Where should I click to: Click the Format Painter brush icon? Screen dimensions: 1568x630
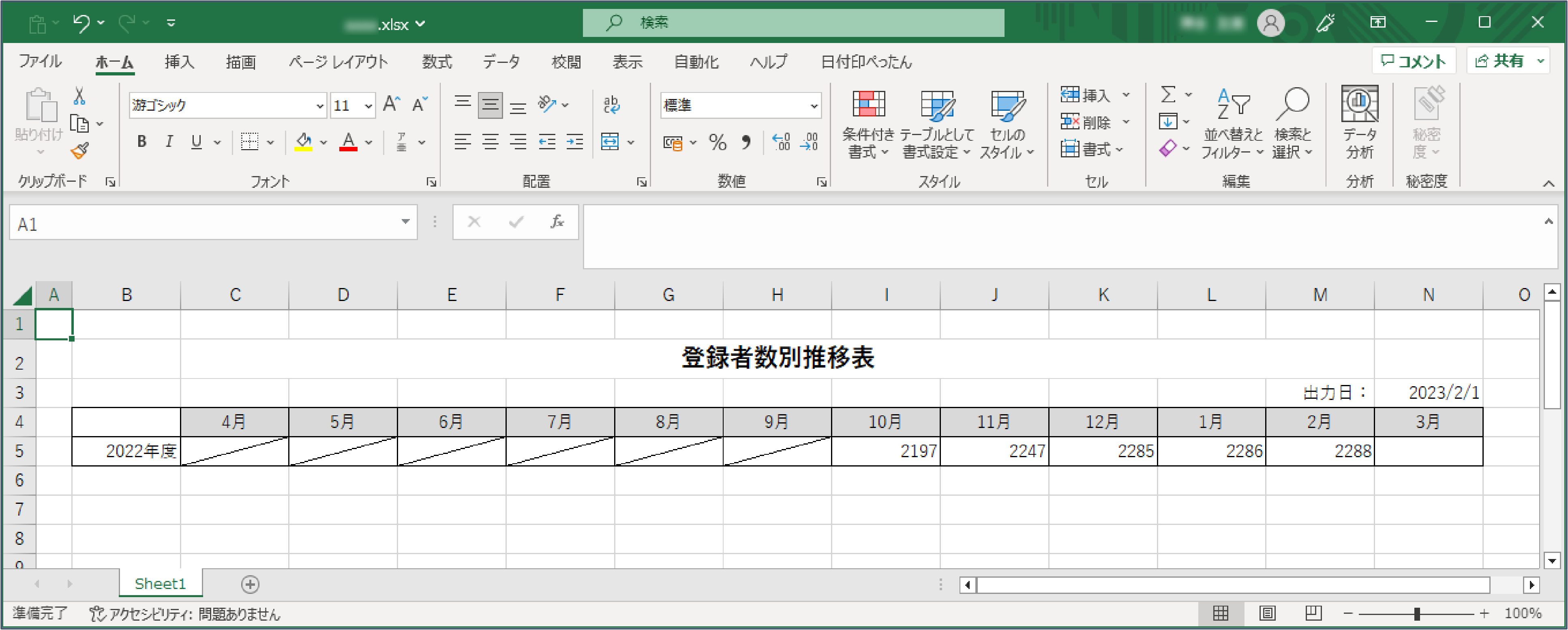coord(80,151)
